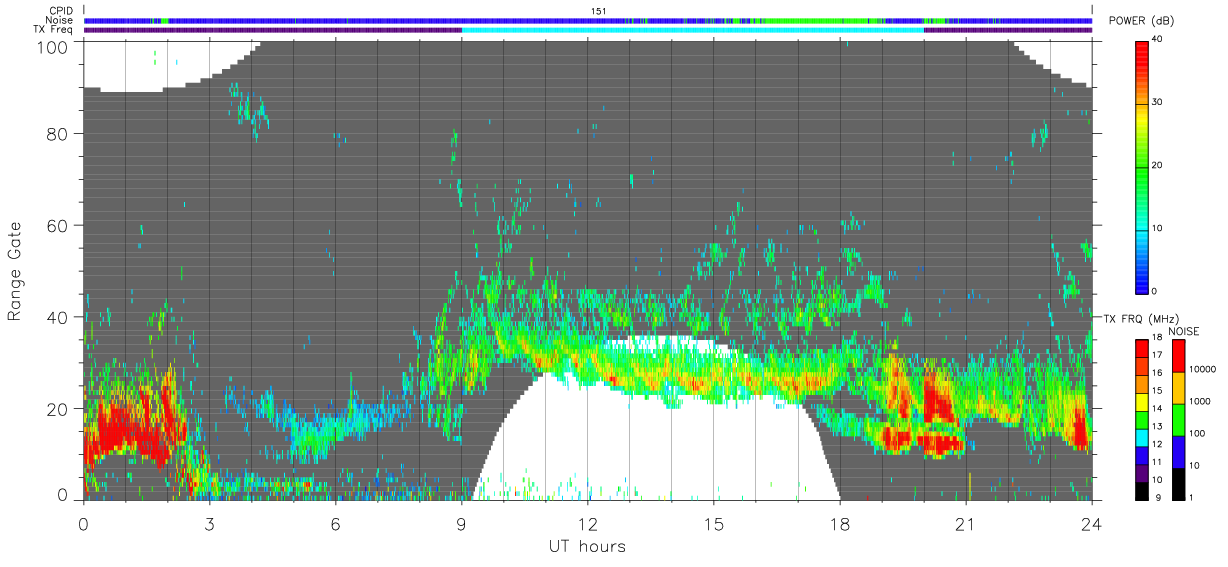
Task: Click the Range Gate y-axis title
Action: point(15,270)
